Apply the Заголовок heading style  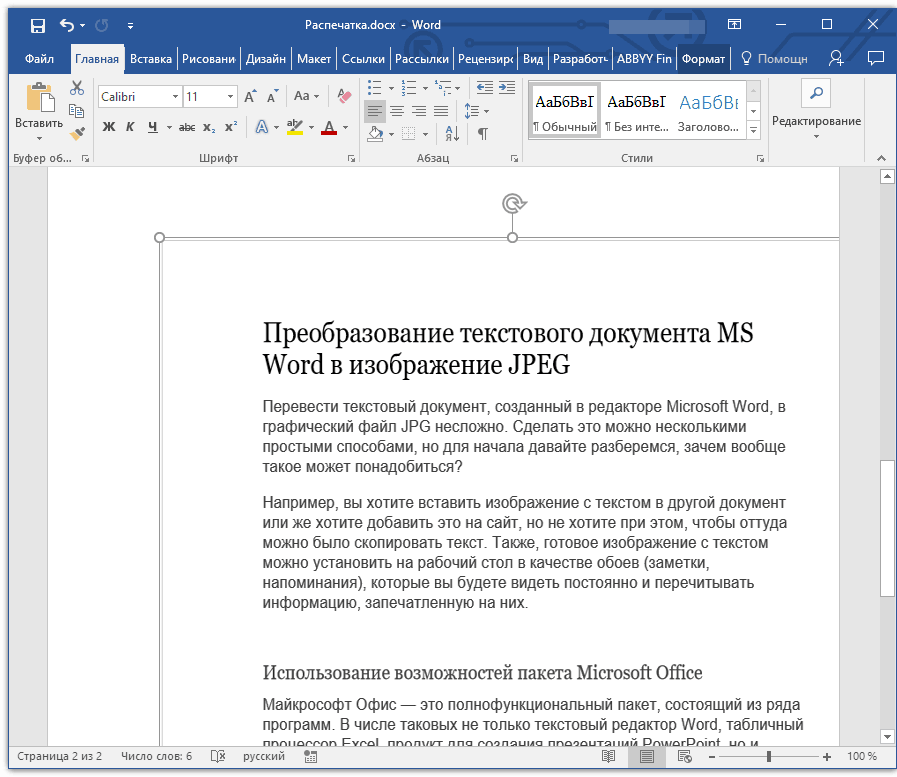708,111
